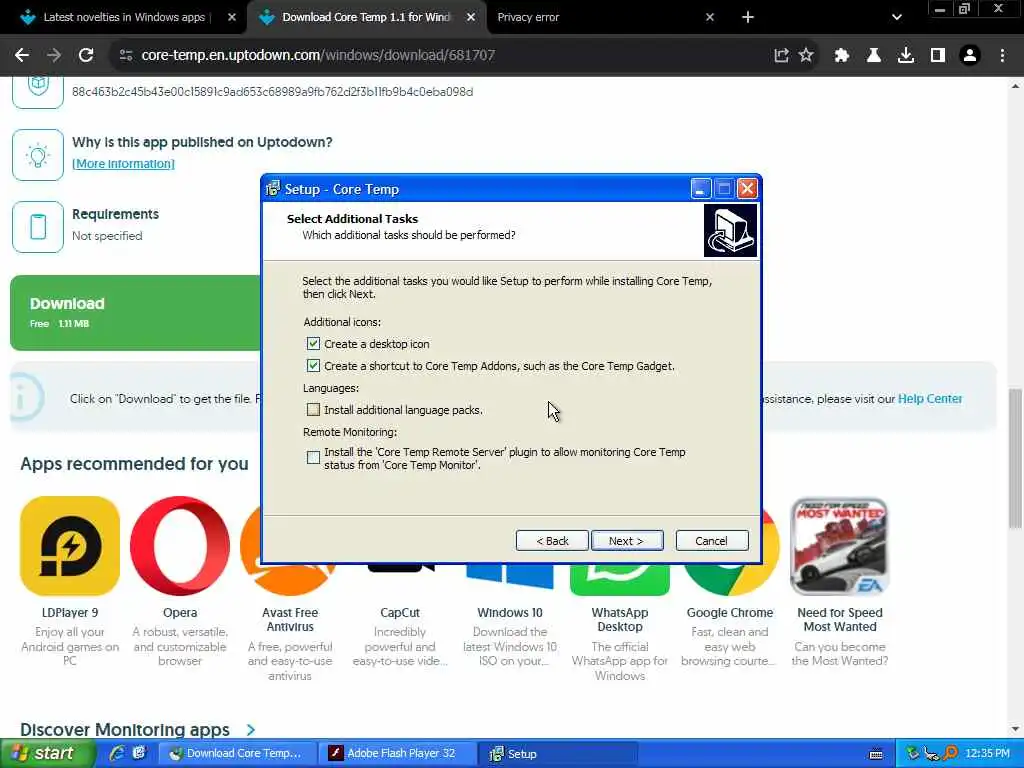Click the share page icon
1024x768 pixels.
click(781, 56)
